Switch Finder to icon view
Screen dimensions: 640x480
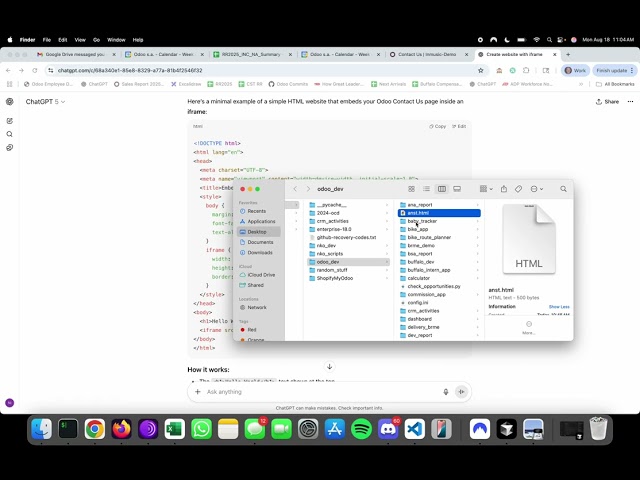(x=411, y=189)
